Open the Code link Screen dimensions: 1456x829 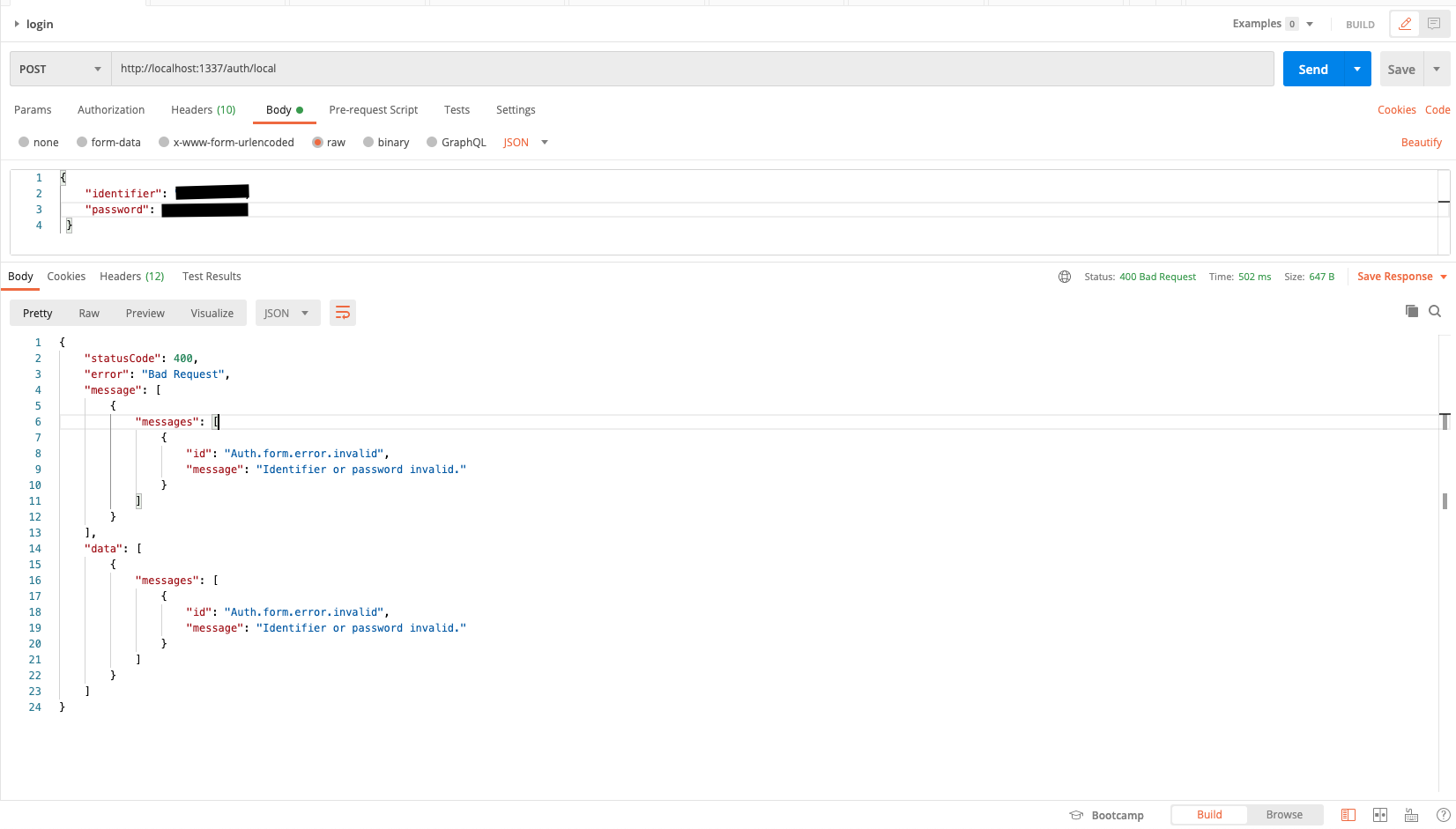pos(1437,110)
